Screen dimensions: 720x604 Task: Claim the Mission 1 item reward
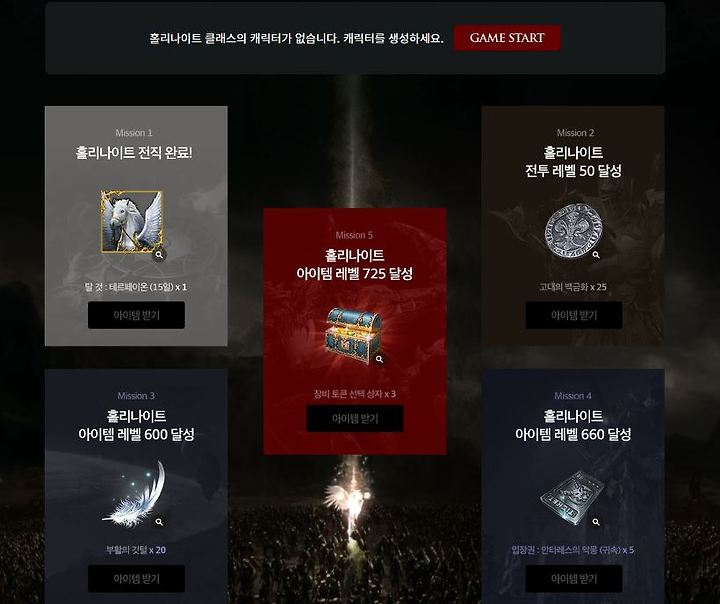pyautogui.click(x=136, y=315)
